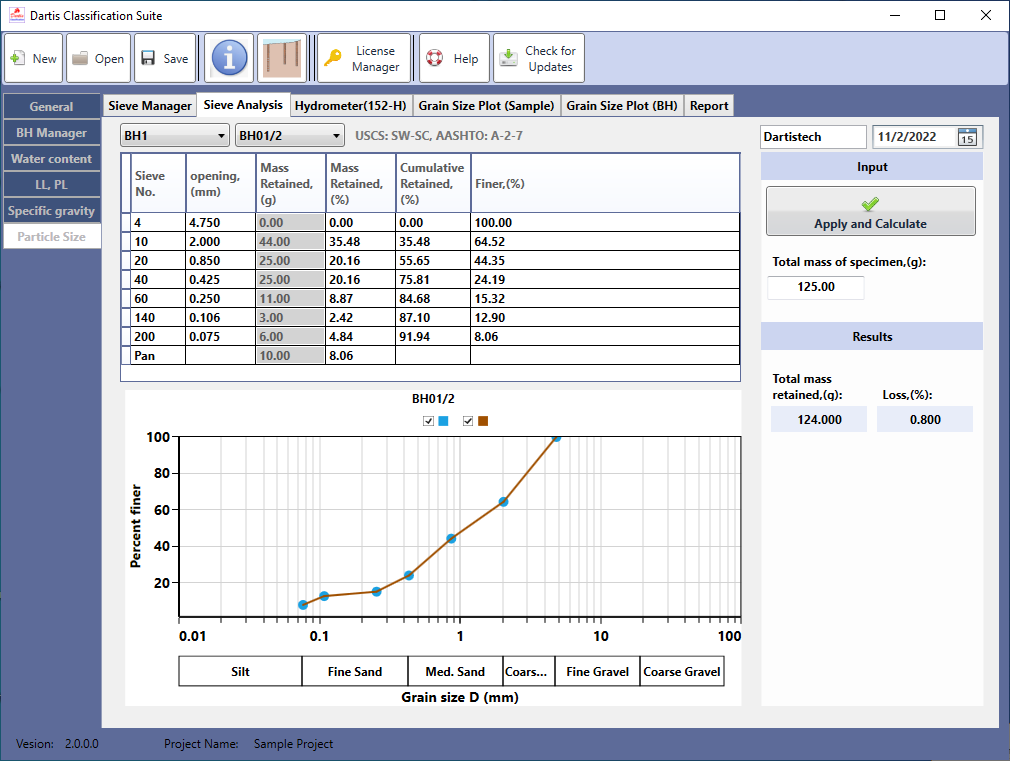
Task: Open the Hydrometer(152-H) tab
Action: [x=350, y=106]
